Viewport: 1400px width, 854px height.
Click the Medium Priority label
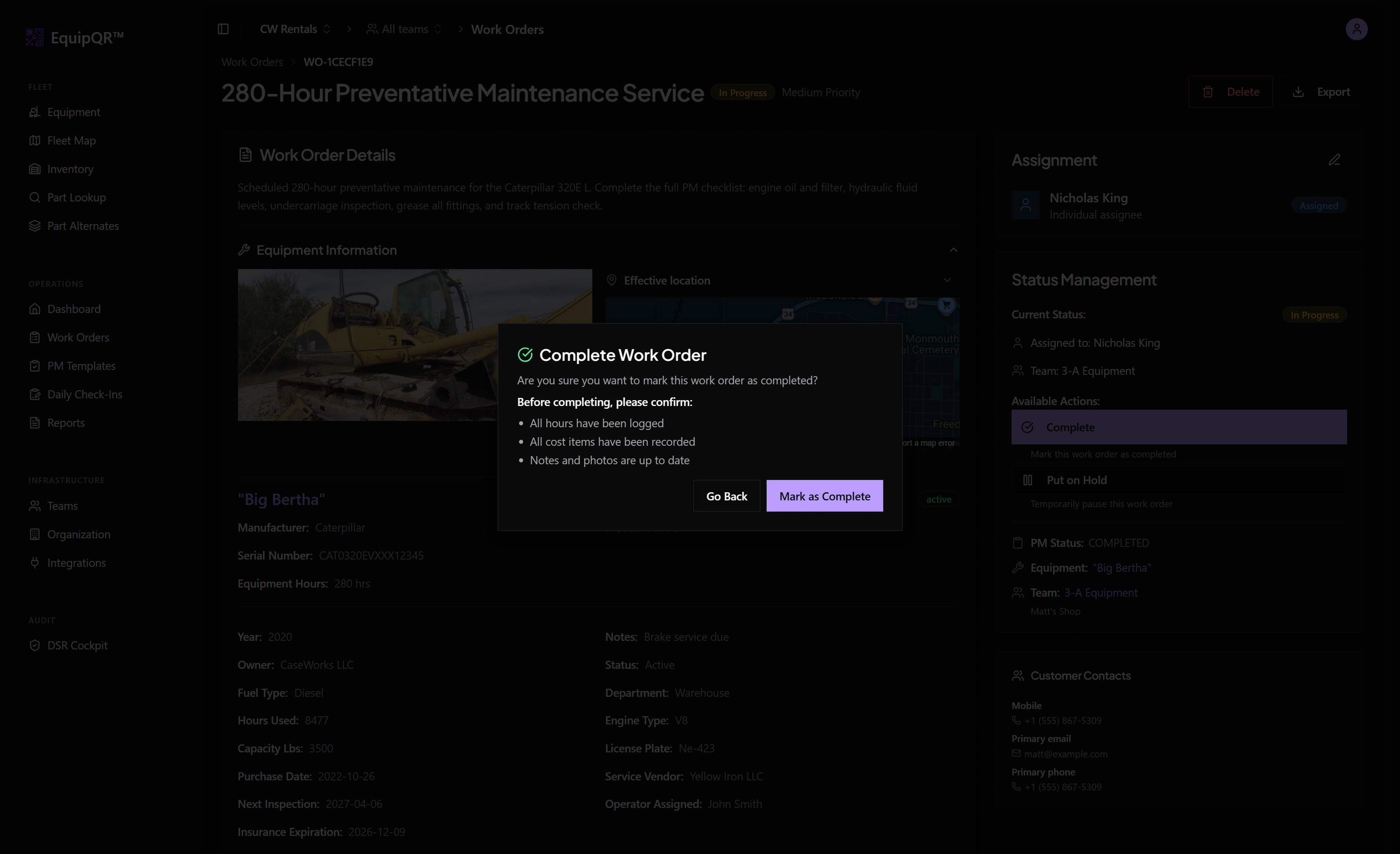click(x=821, y=92)
